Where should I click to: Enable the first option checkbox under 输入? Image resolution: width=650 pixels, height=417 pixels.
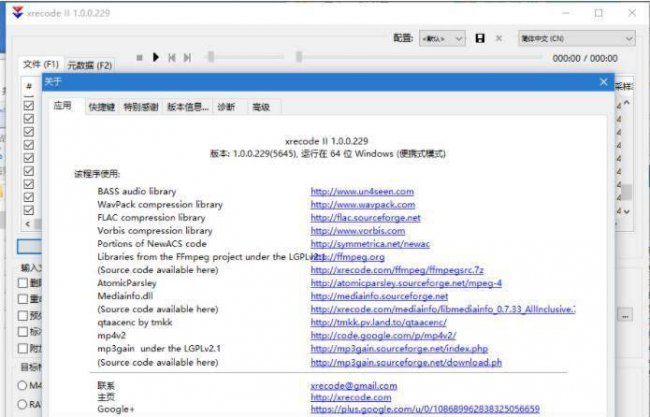pos(23,283)
